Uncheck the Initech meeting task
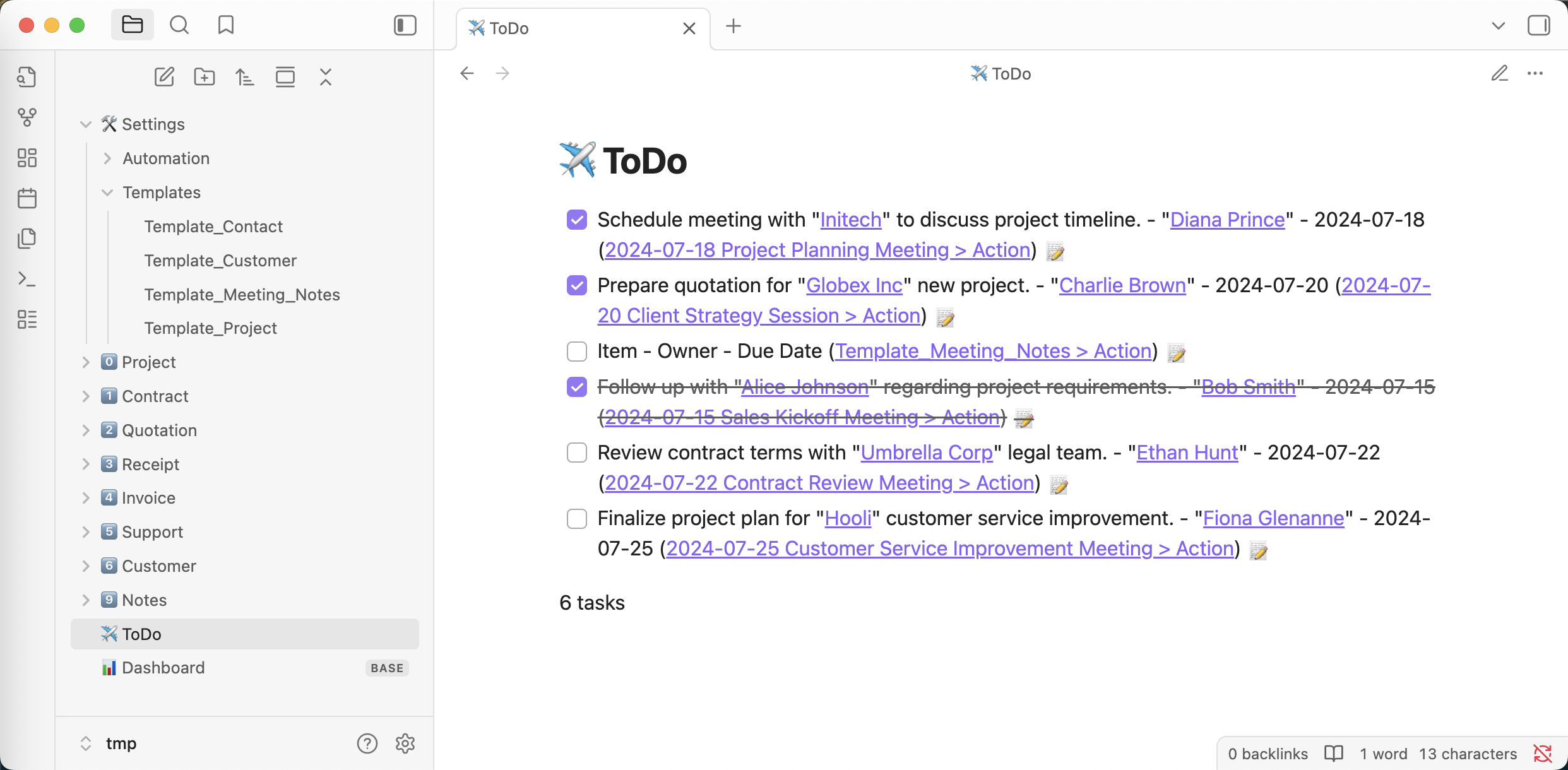The image size is (1568, 770). click(577, 220)
